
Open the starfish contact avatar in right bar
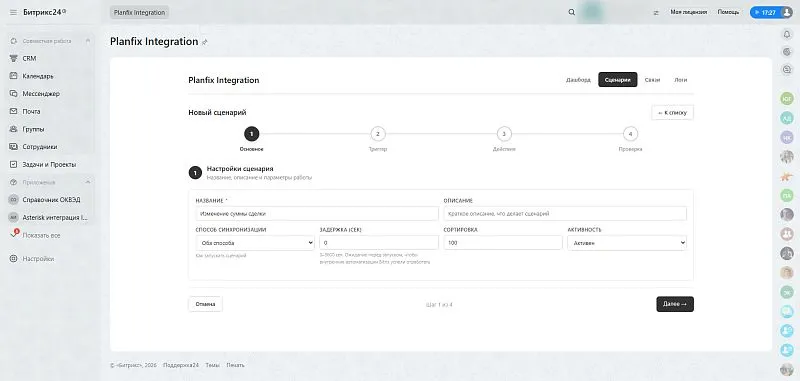(787, 176)
